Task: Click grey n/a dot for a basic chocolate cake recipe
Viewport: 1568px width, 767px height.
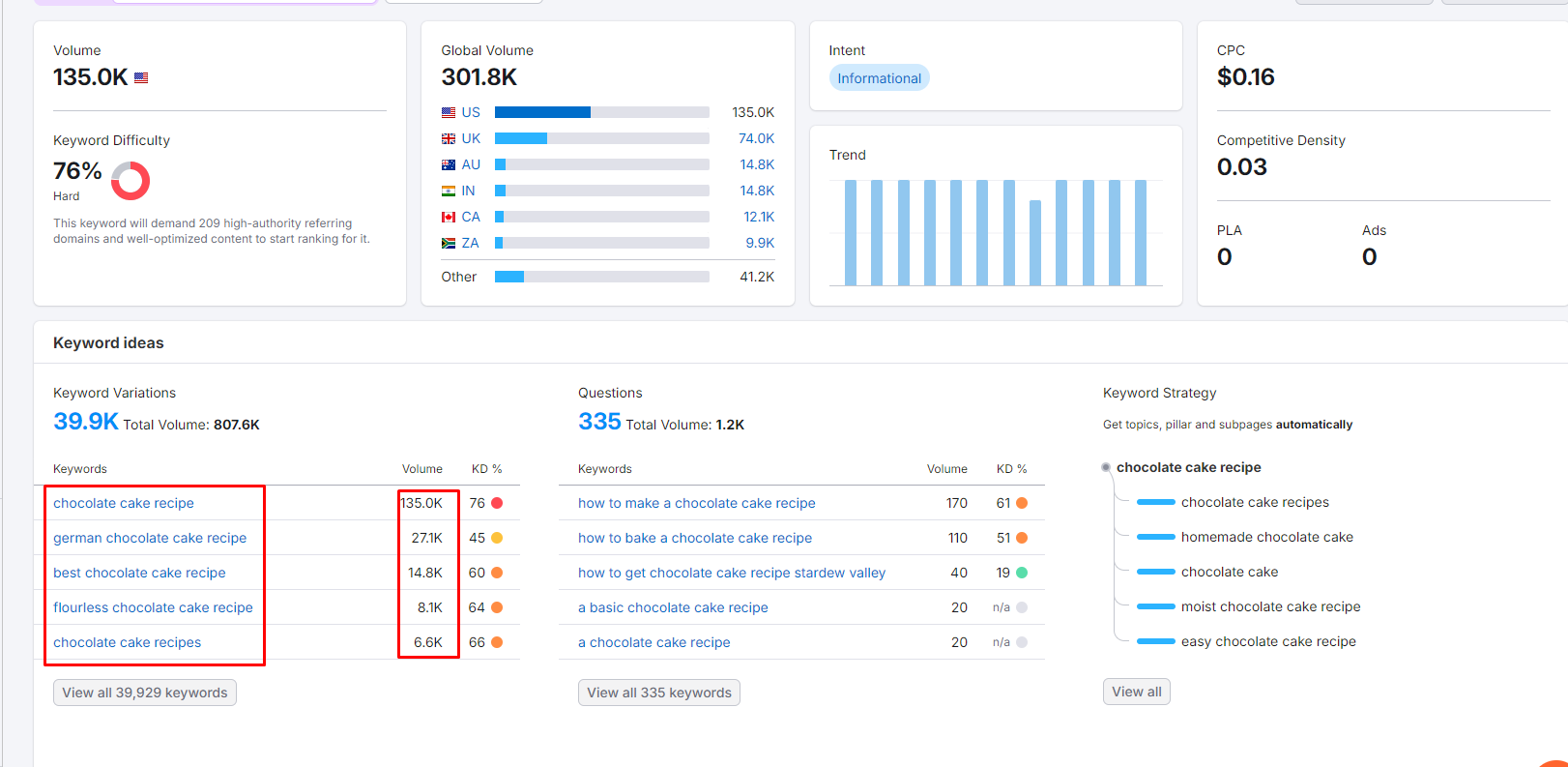Action: pyautogui.click(x=1022, y=607)
